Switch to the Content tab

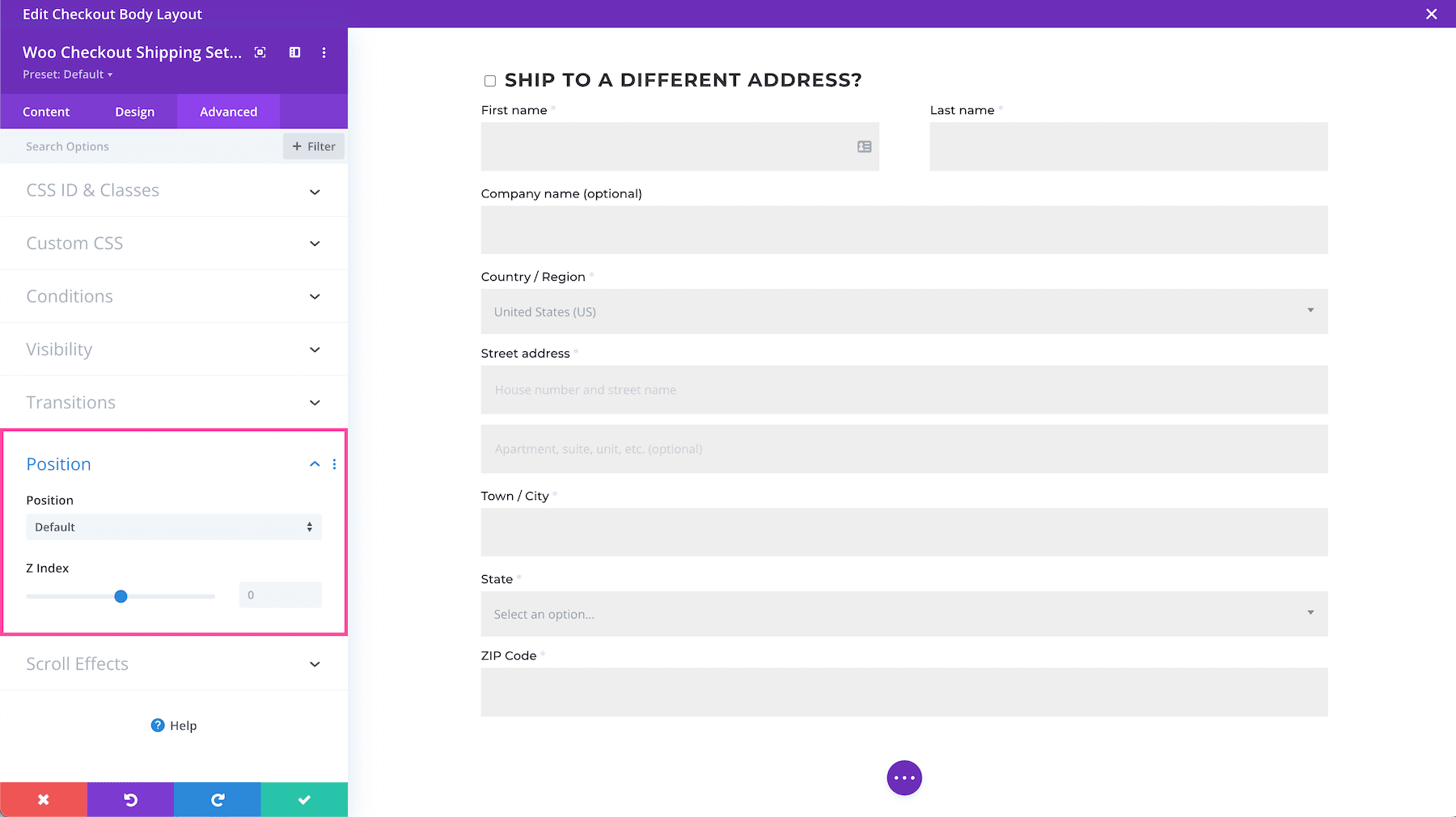[x=46, y=111]
